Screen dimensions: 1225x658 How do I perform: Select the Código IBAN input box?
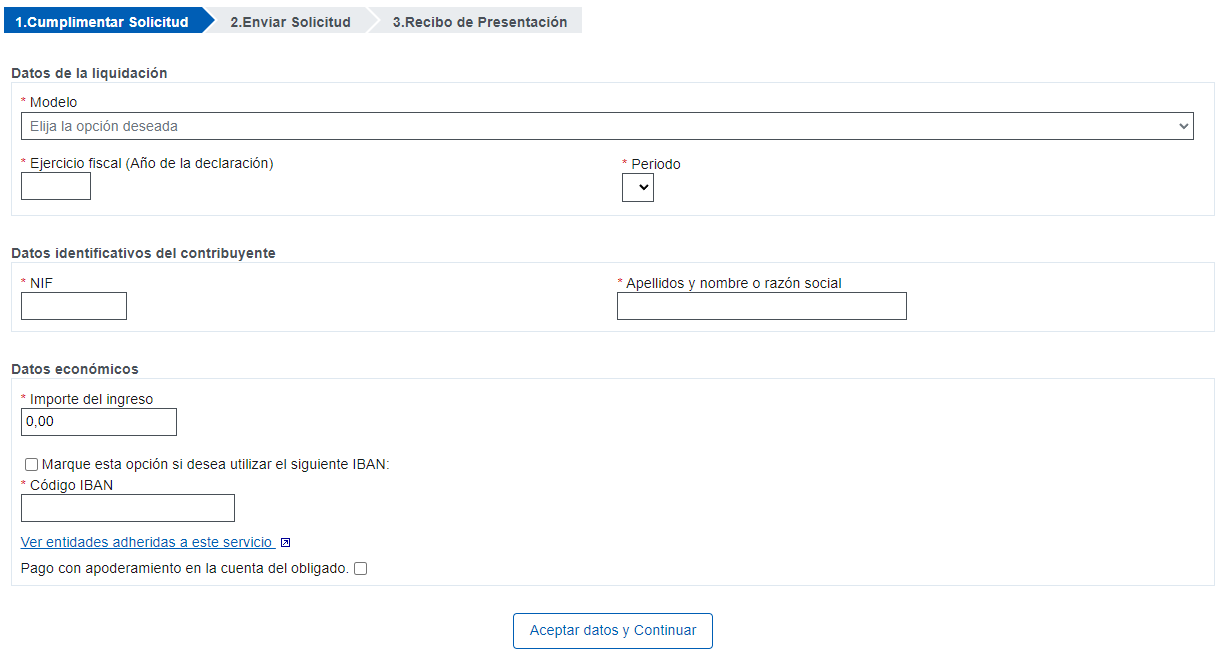(x=128, y=508)
